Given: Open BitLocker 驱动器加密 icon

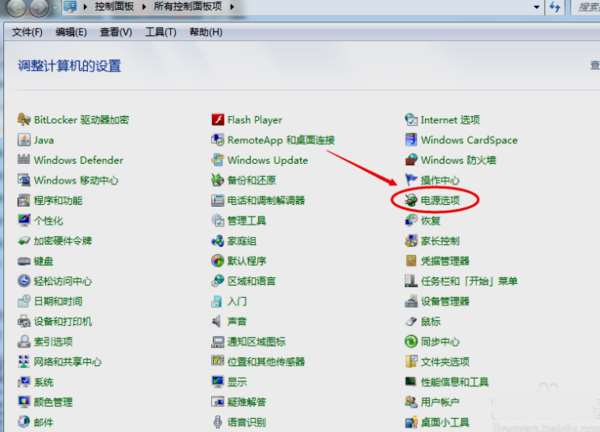Looking at the screenshot, I should pyautogui.click(x=23, y=120).
